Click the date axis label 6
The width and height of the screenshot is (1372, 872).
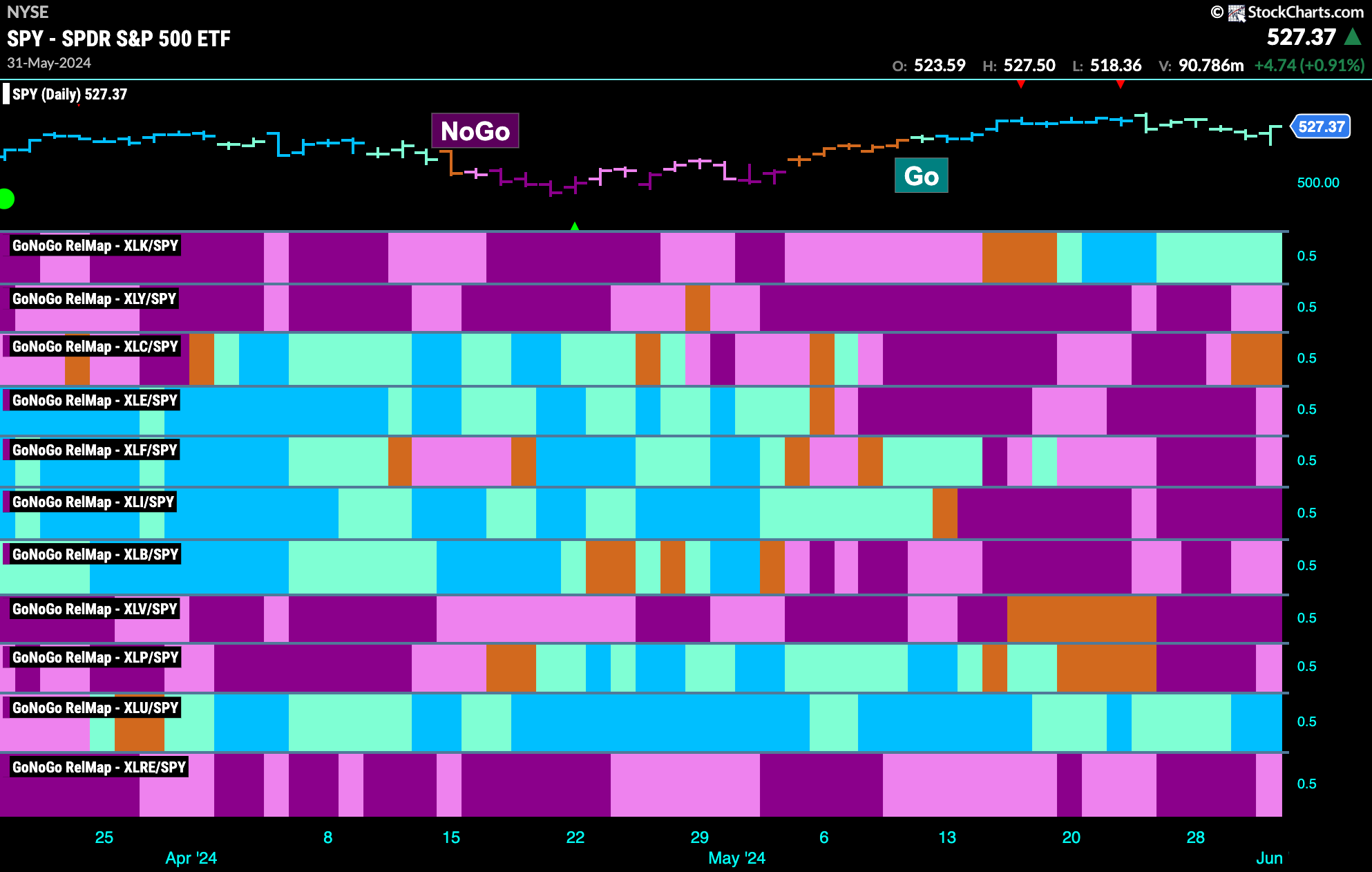[x=824, y=837]
